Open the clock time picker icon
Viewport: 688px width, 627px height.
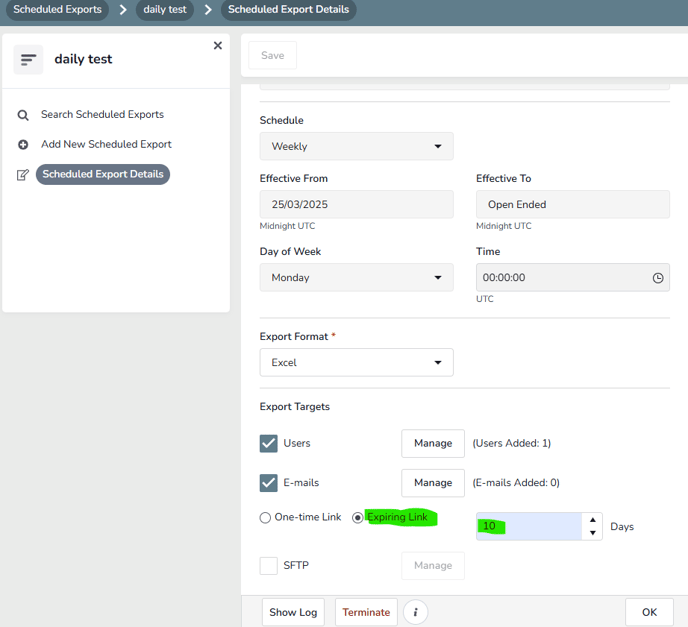[x=658, y=278]
